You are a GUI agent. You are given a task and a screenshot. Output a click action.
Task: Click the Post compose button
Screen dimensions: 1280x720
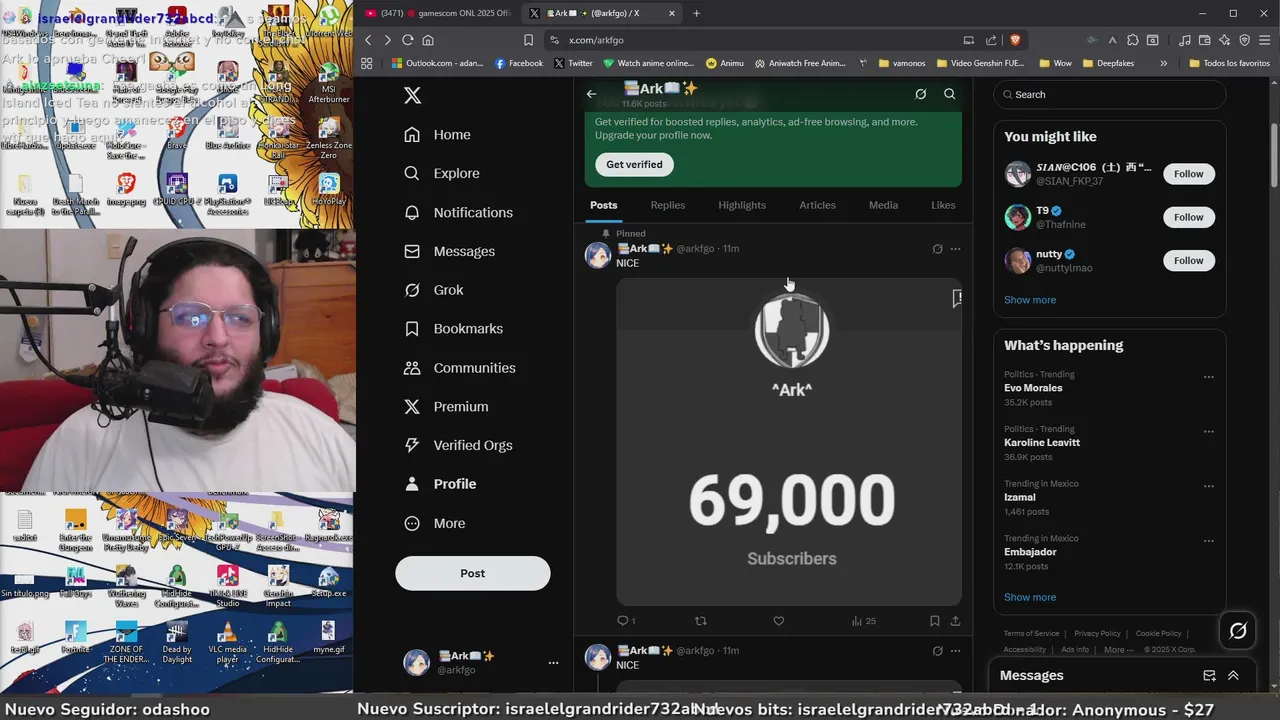pyautogui.click(x=472, y=573)
